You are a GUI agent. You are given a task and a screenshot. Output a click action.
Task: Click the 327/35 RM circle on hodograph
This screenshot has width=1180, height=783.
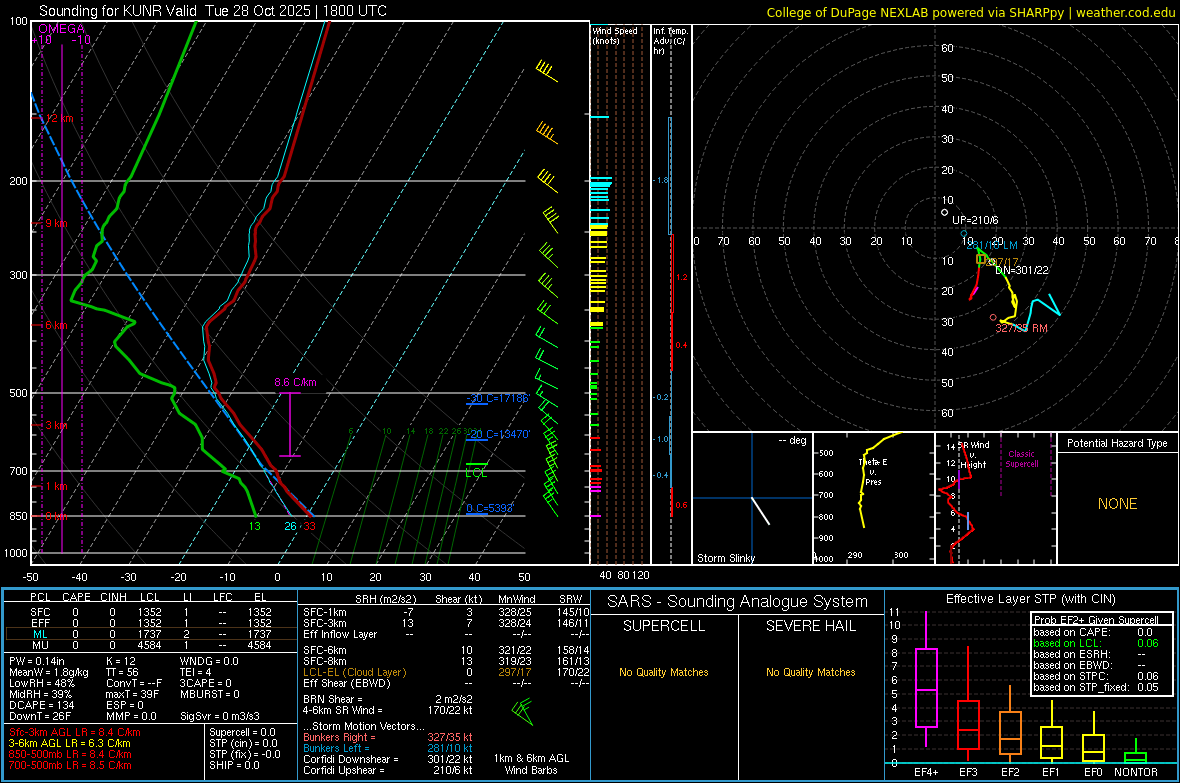coord(993,318)
